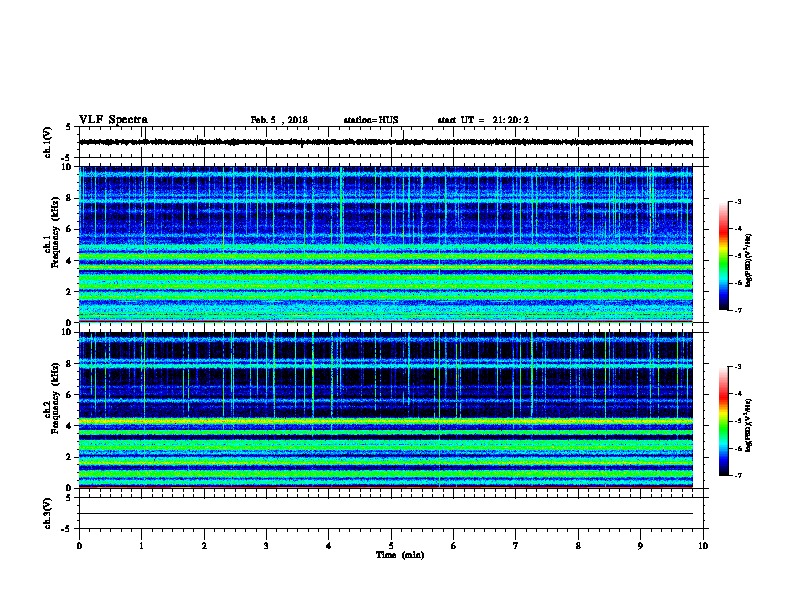Click the ch.2 colorbar units label
This screenshot has width=792, height=612.
click(748, 425)
